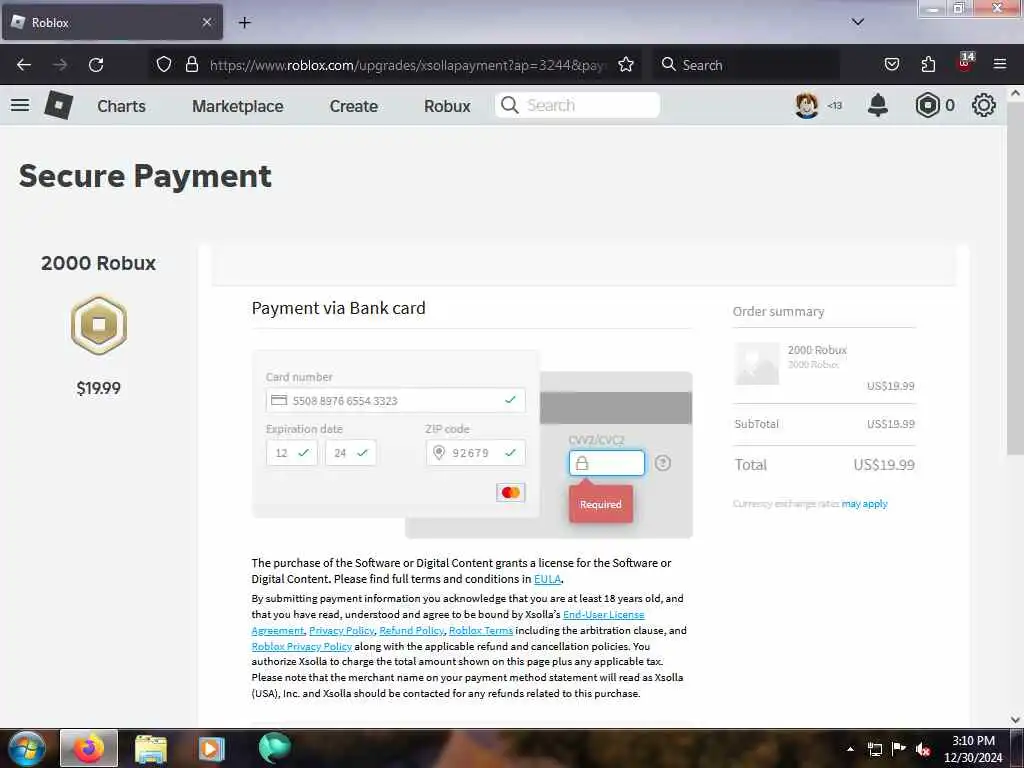Viewport: 1024px width, 768px height.
Task: Open the Roblox hamburger navigation menu
Action: pos(20,105)
